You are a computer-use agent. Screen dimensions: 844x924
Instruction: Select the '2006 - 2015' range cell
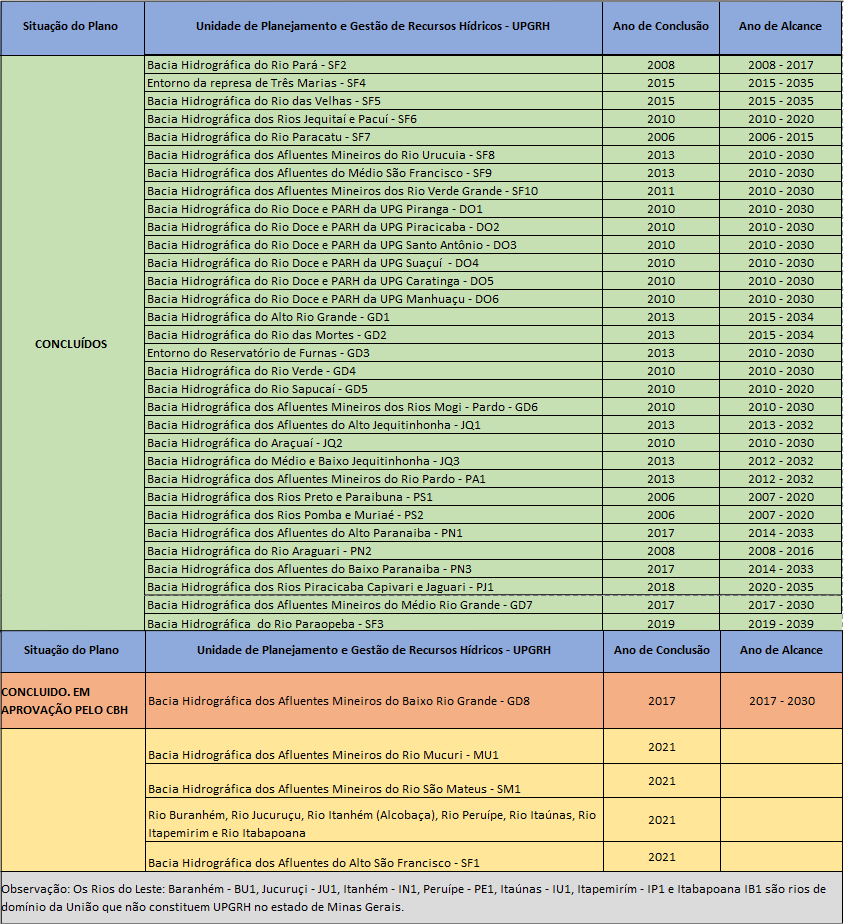780,137
